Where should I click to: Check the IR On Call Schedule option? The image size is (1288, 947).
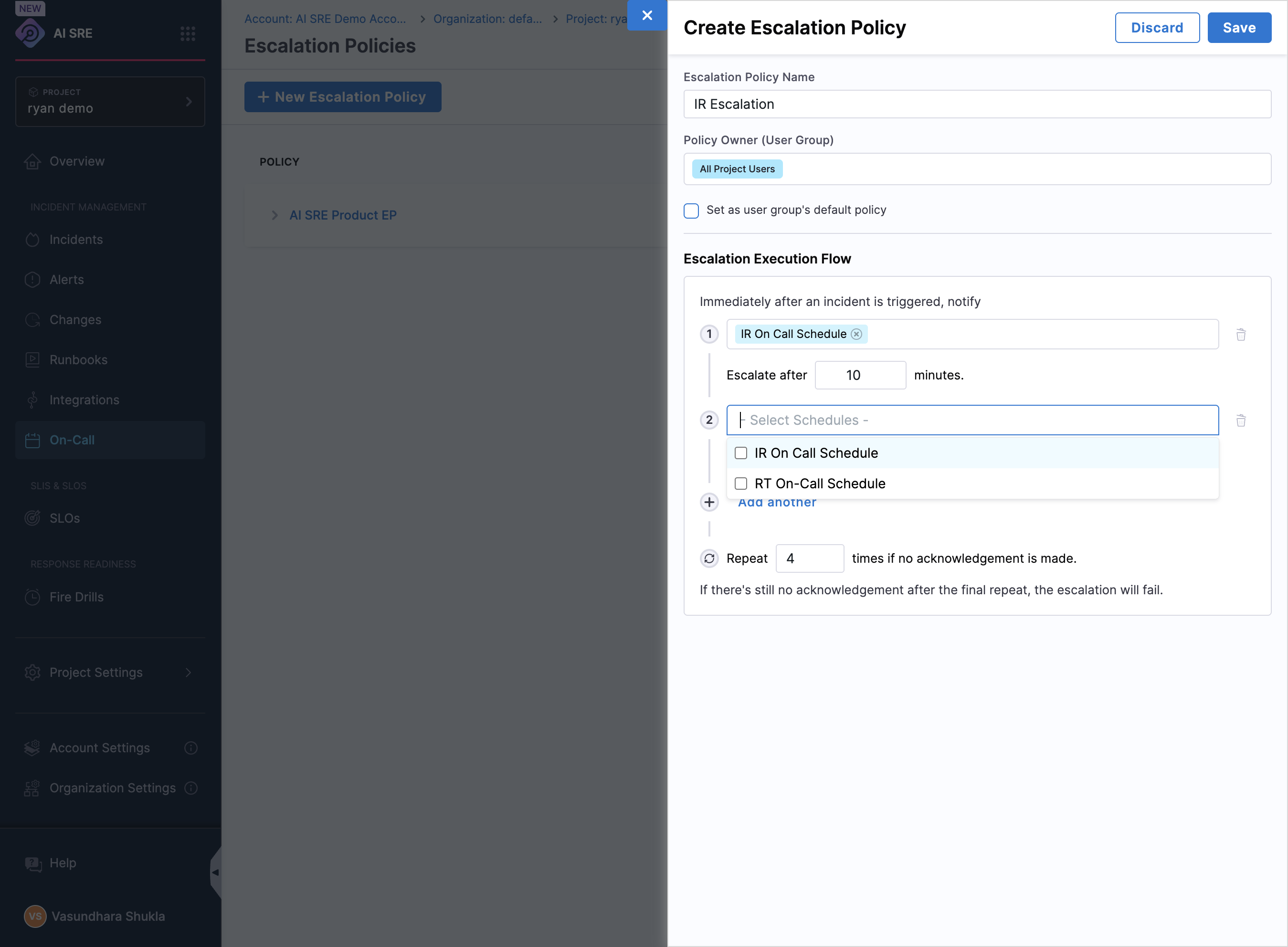740,453
